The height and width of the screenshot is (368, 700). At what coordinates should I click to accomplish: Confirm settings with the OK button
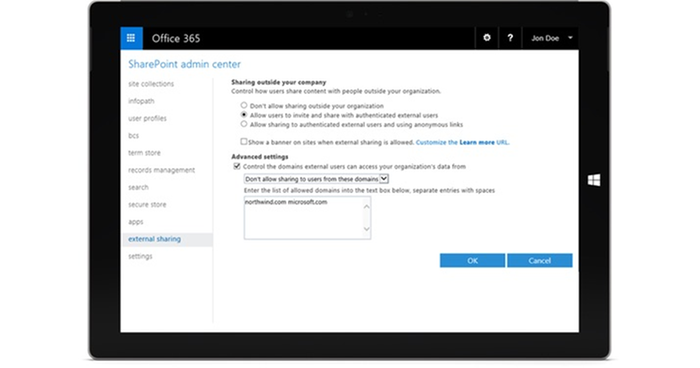click(472, 260)
